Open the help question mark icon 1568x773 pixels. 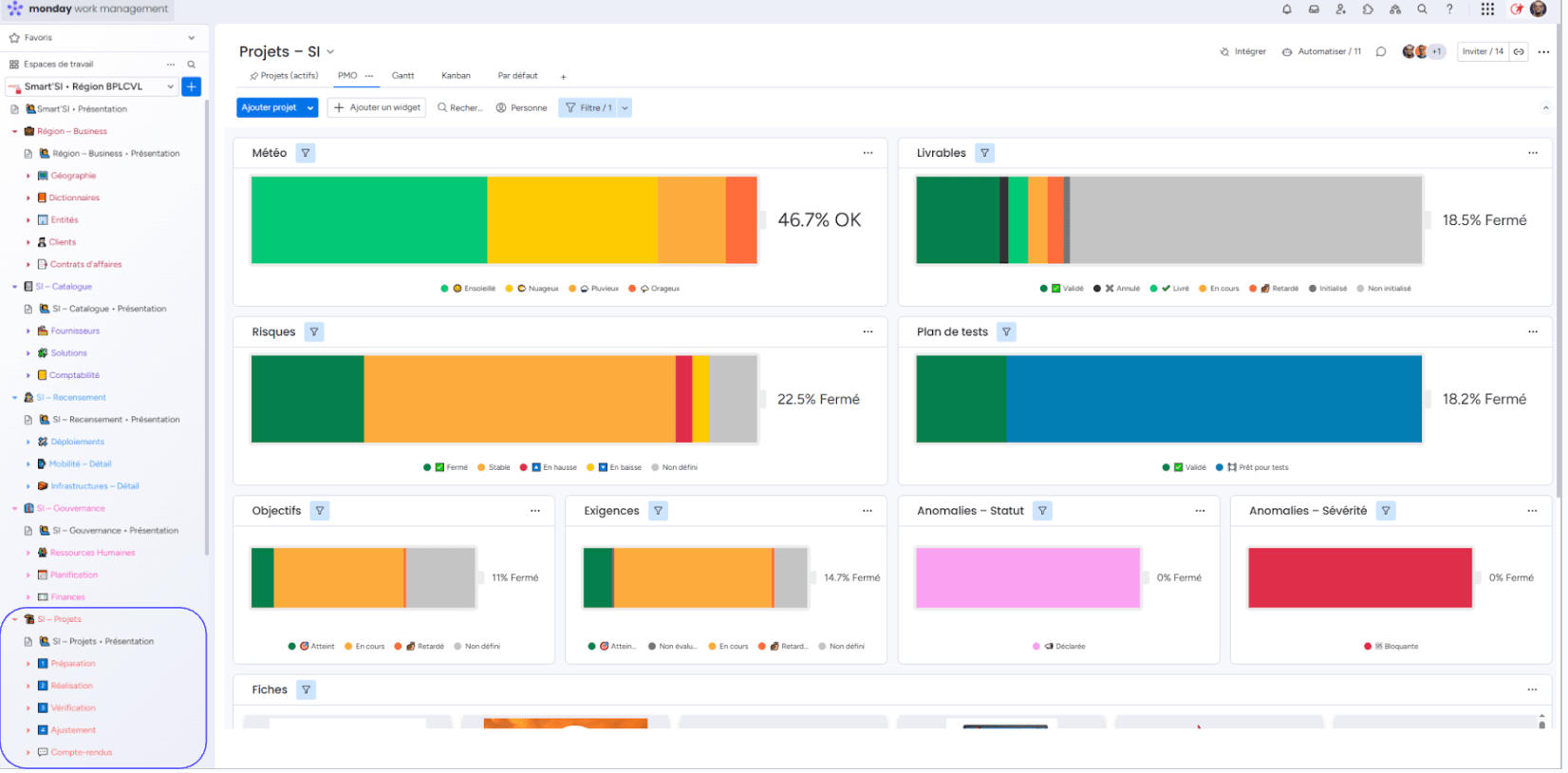tap(1449, 9)
